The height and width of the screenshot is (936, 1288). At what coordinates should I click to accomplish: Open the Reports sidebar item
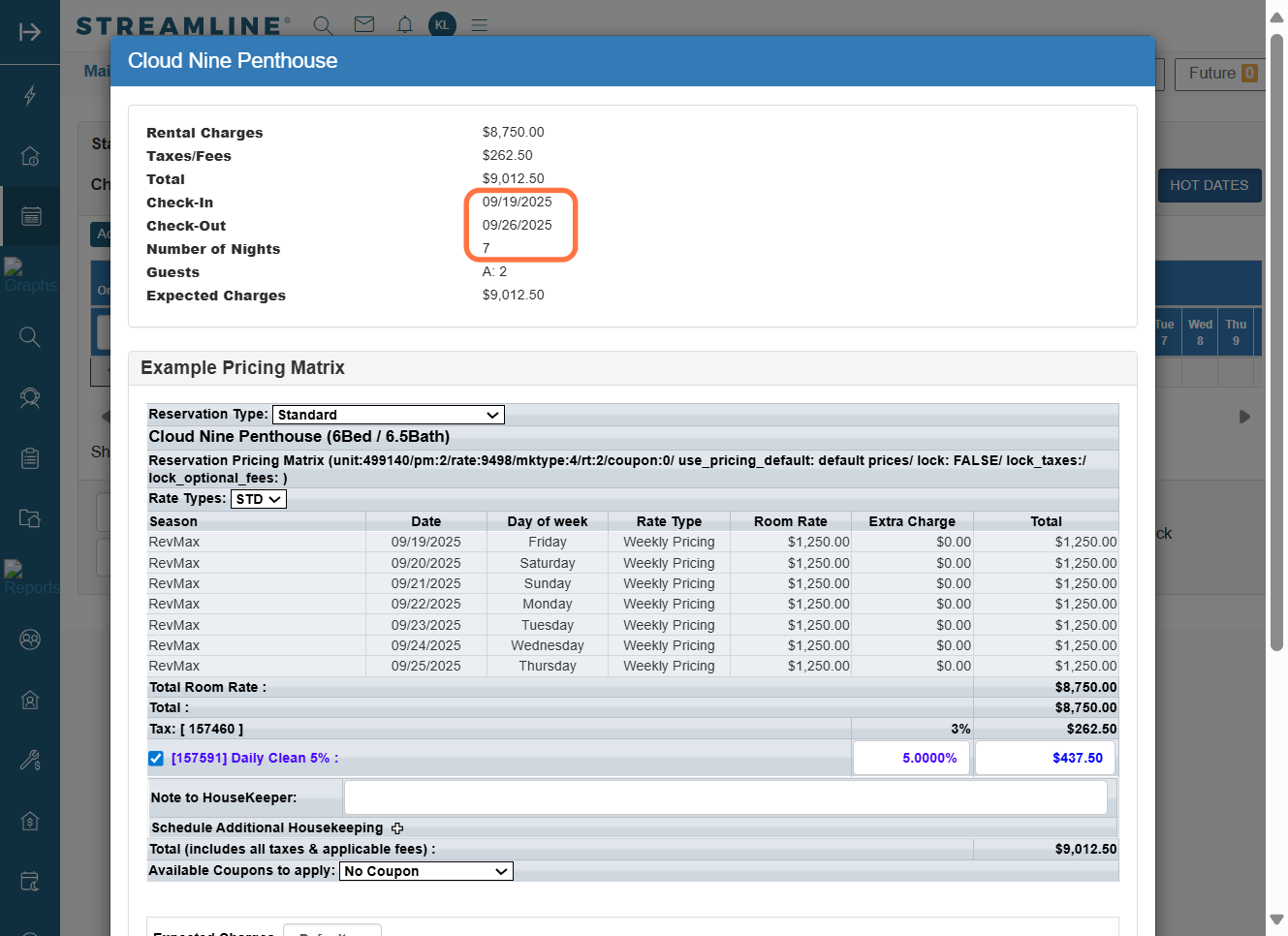click(x=31, y=578)
